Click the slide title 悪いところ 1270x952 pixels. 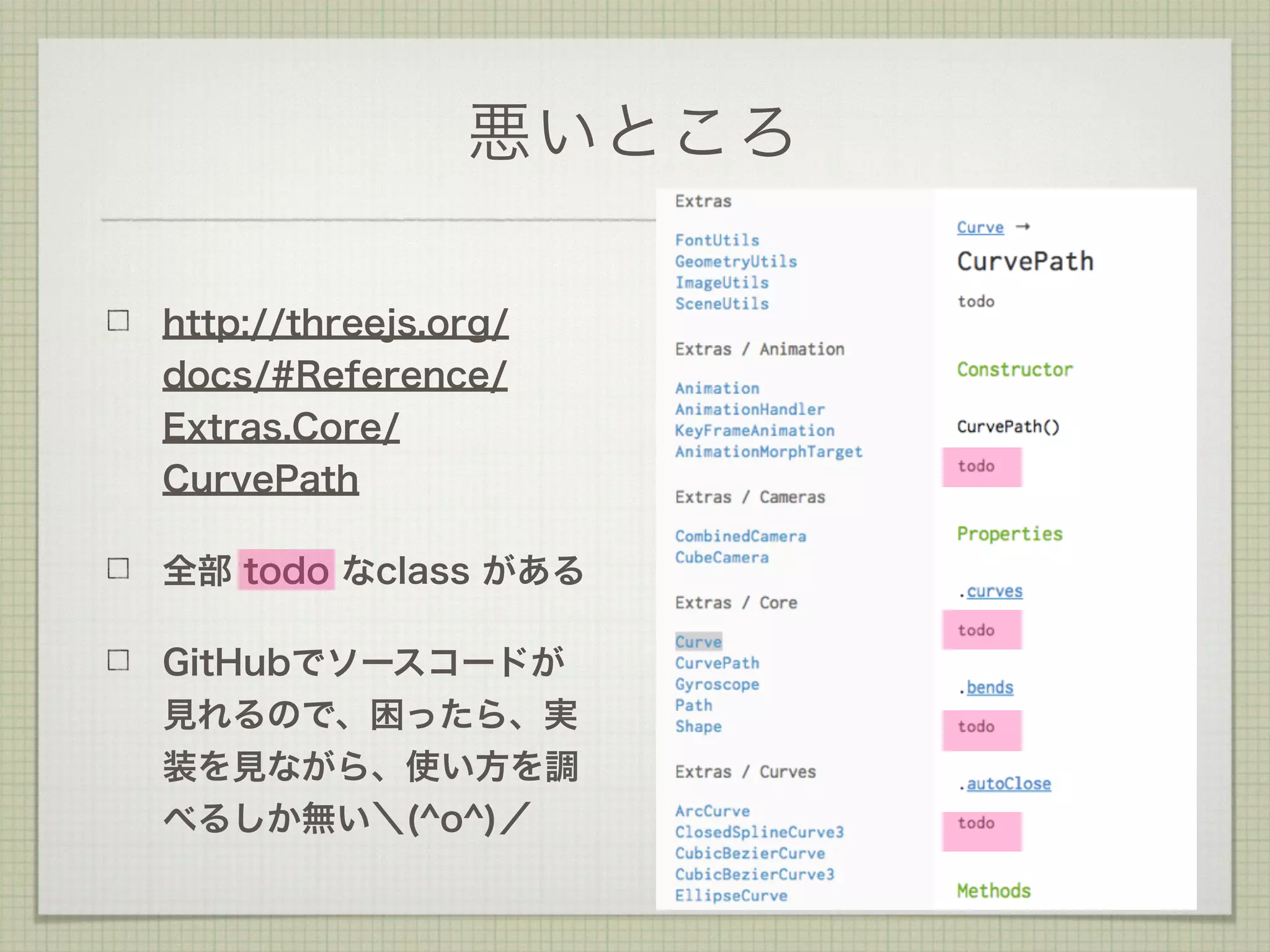tap(633, 132)
